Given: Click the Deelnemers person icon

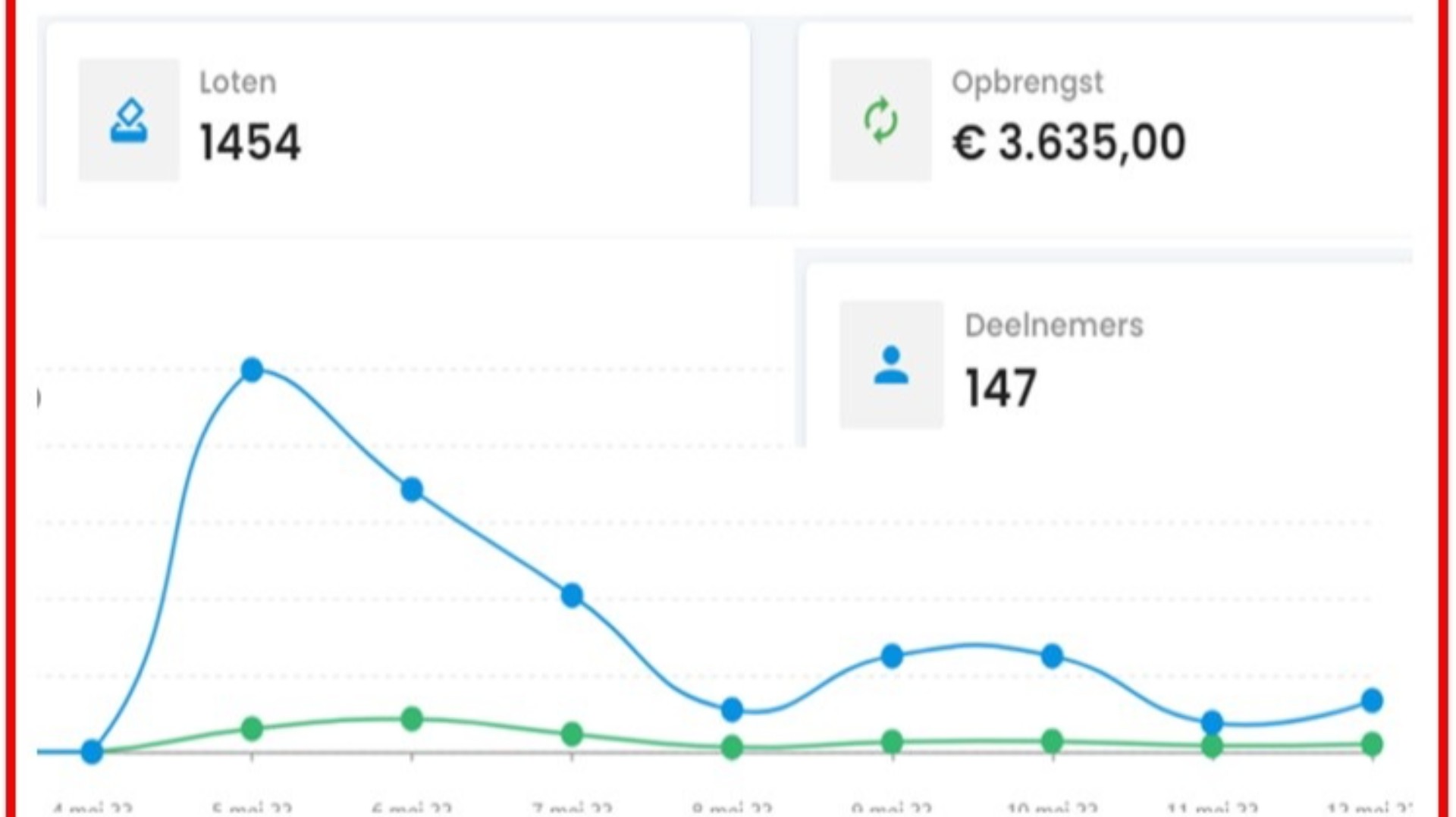Looking at the screenshot, I should (891, 365).
